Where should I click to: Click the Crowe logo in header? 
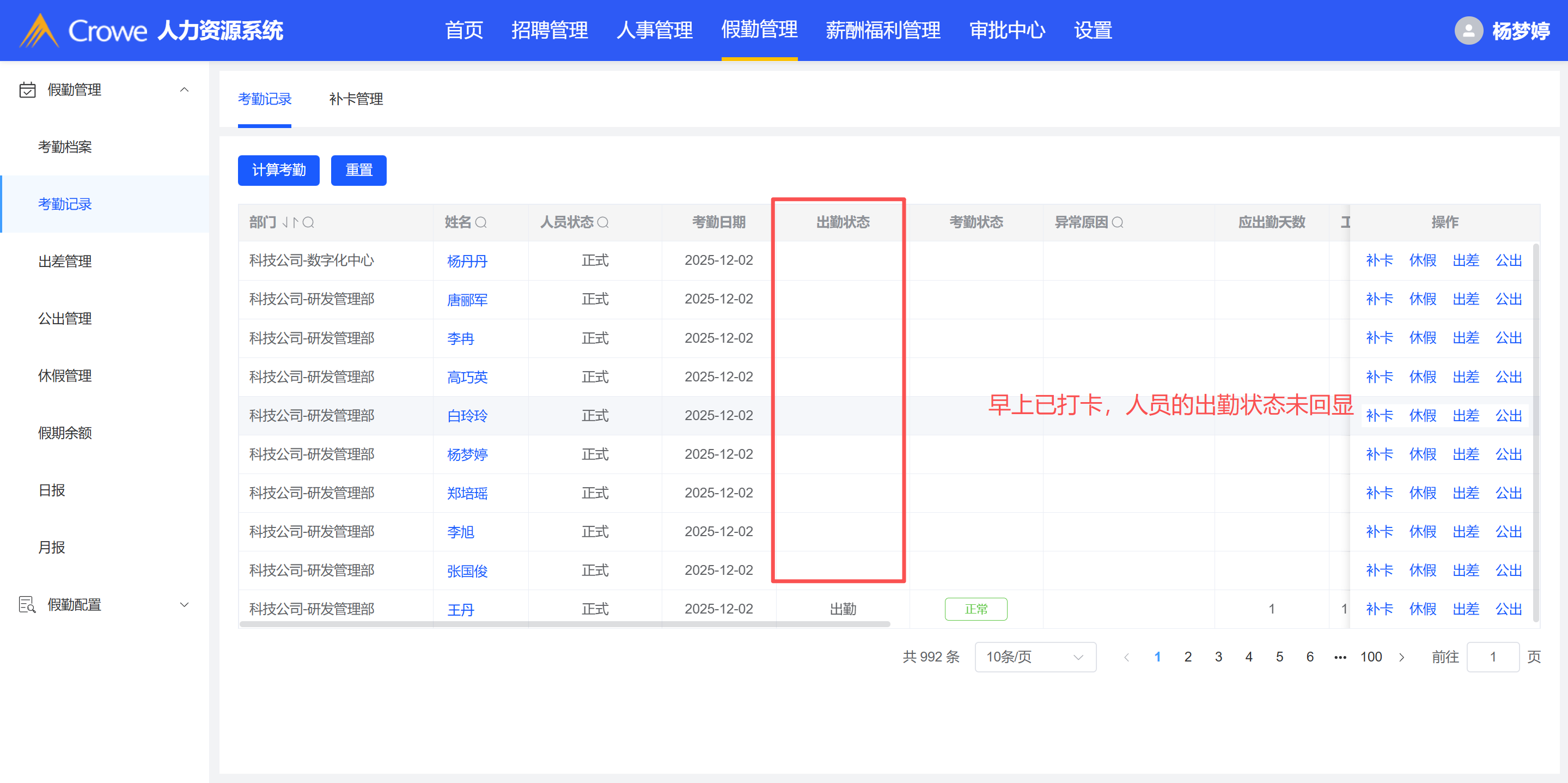[x=39, y=31]
